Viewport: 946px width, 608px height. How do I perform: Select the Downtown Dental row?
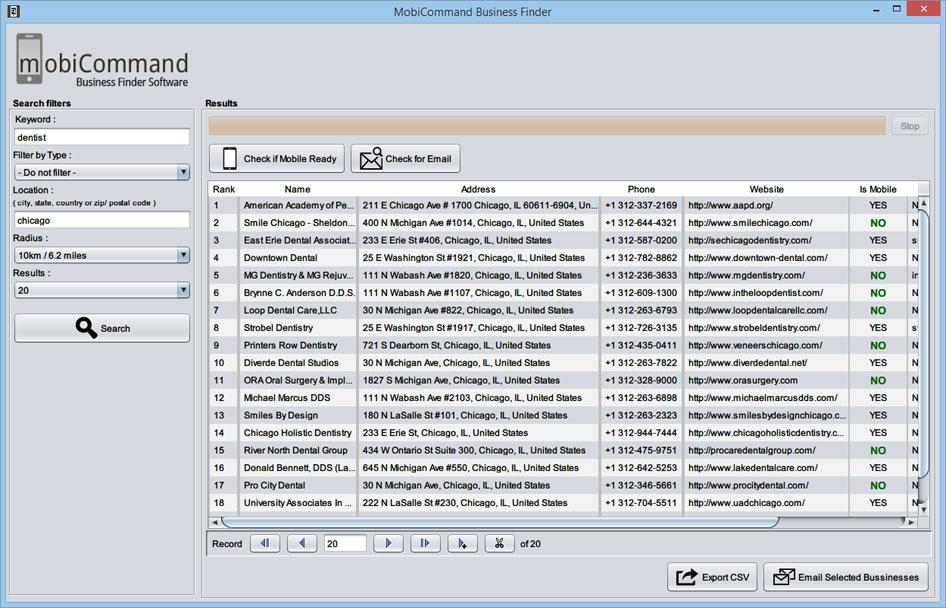point(562,258)
